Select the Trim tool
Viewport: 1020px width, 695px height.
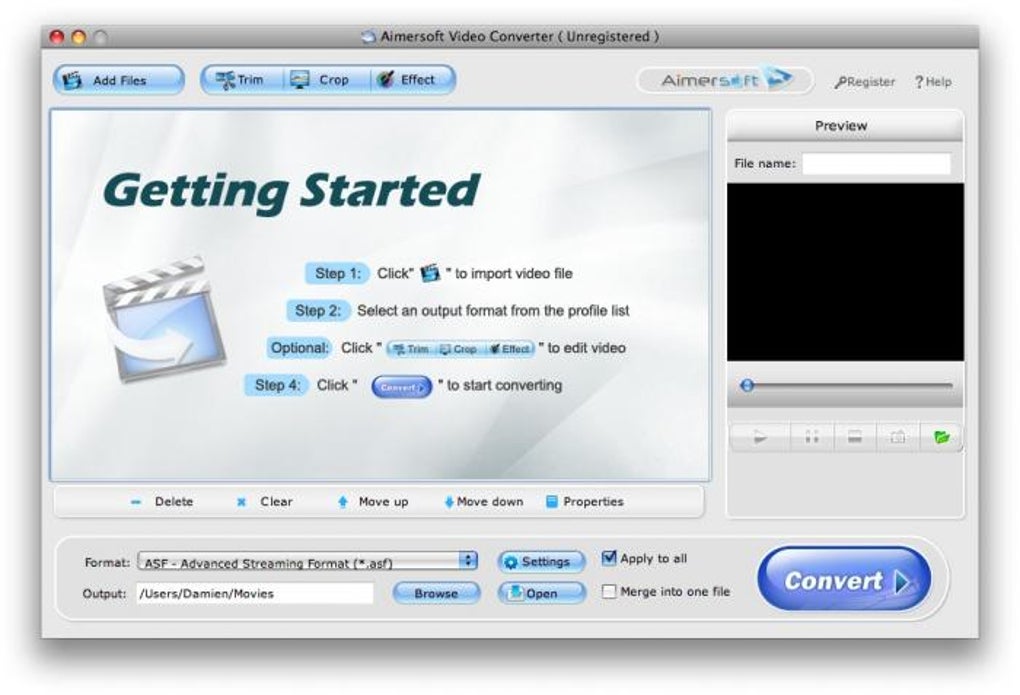pos(241,80)
